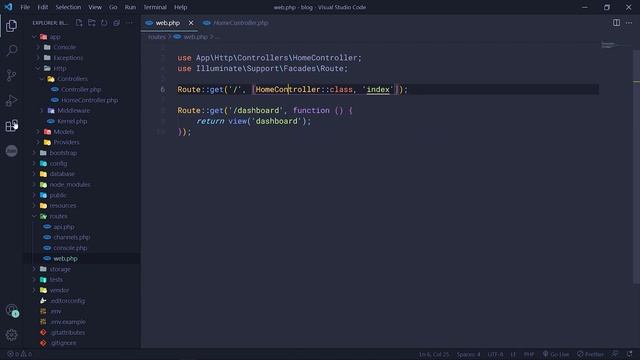Expand the Models folder
The image size is (640, 360).
(82, 132)
